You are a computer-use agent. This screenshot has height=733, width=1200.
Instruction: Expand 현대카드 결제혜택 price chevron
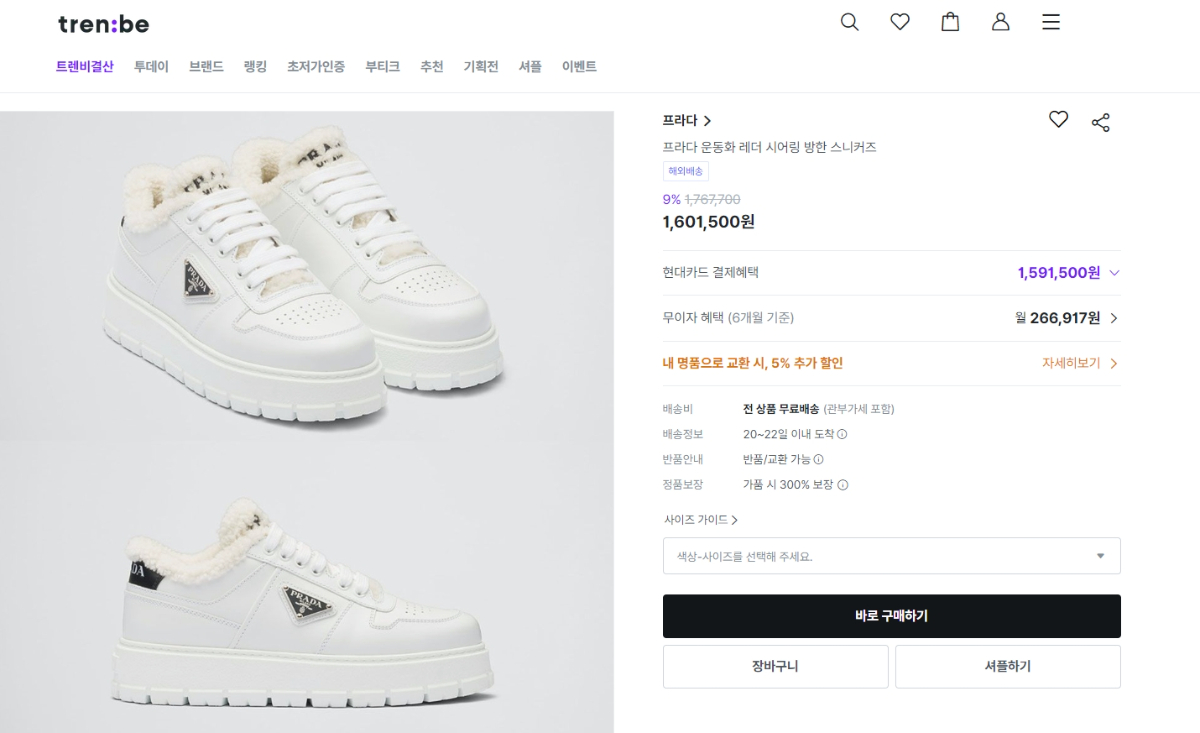1114,273
